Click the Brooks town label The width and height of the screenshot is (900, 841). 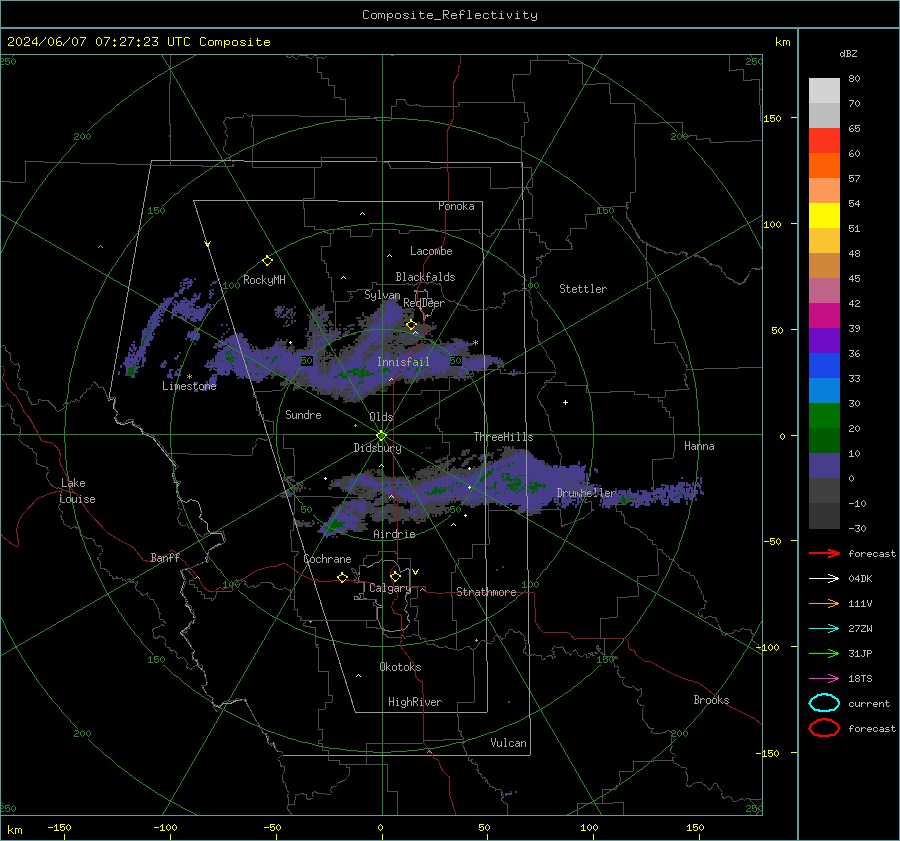711,700
